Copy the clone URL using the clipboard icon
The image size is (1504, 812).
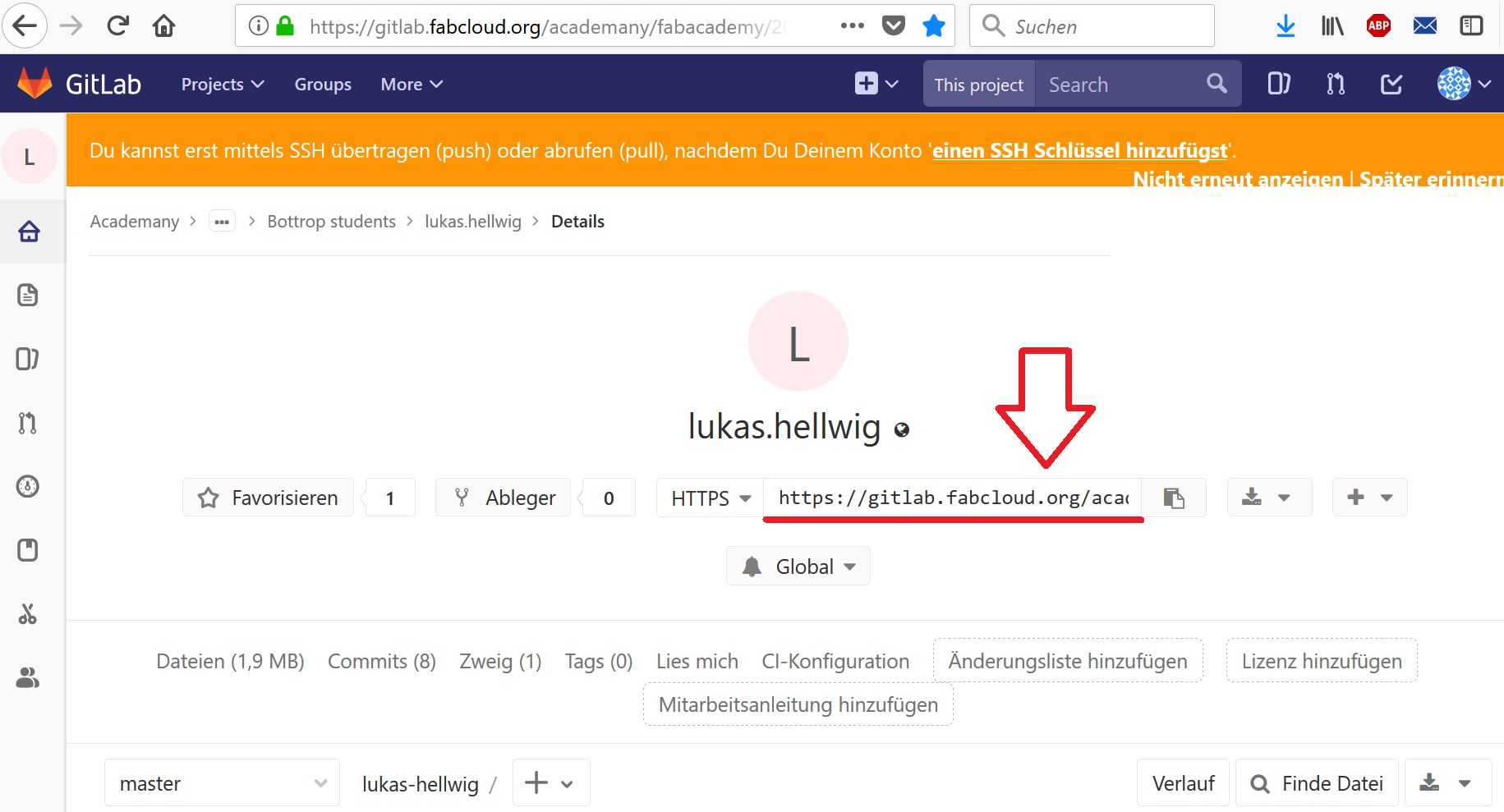tap(1174, 497)
